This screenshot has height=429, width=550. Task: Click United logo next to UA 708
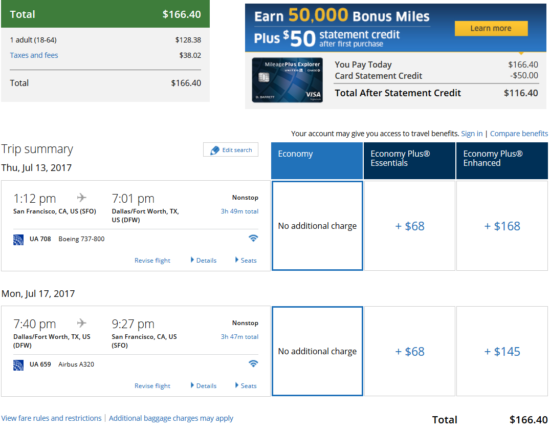pos(18,240)
